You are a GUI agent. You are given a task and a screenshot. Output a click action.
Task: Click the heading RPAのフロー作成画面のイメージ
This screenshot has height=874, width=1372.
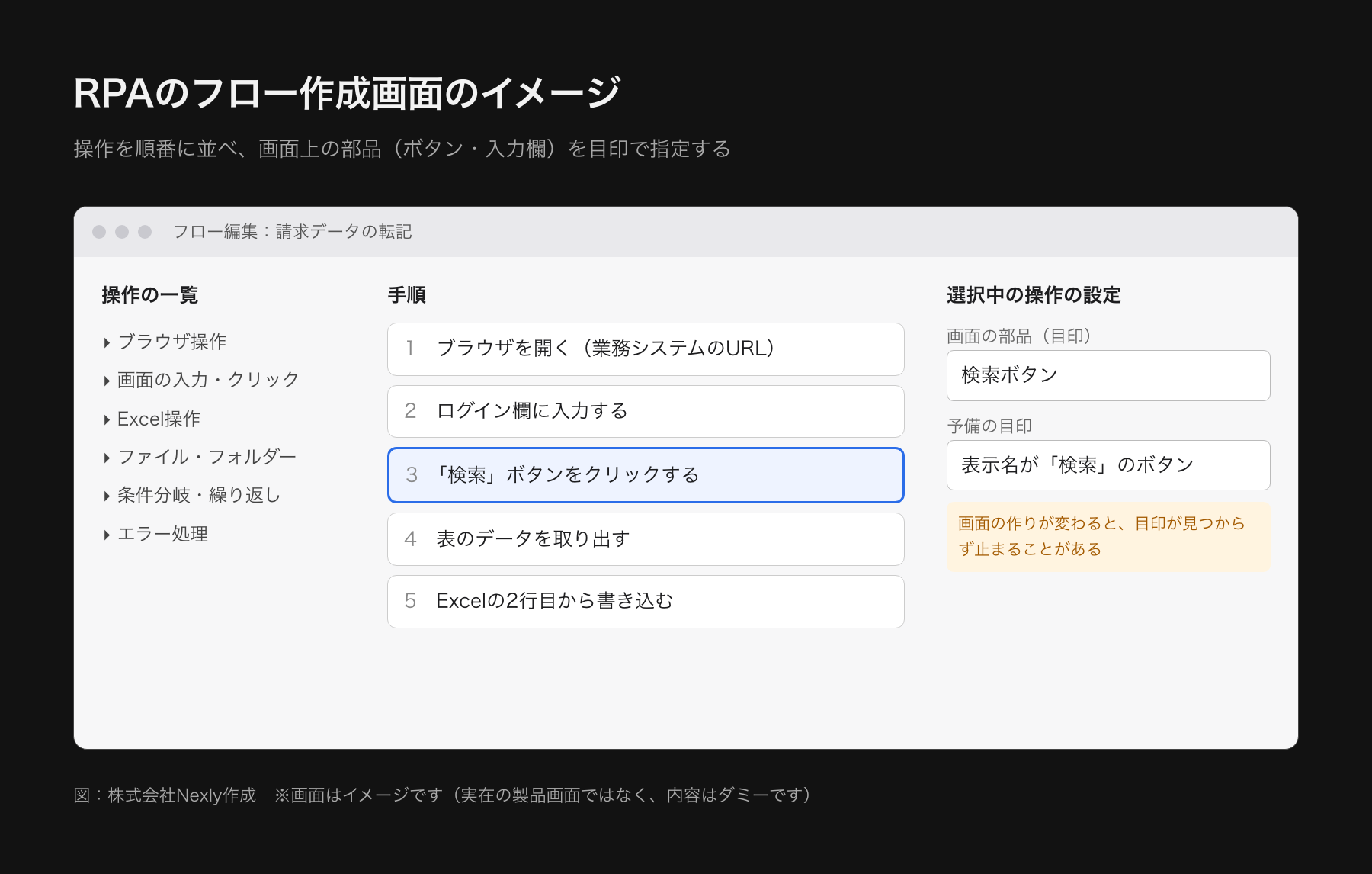pos(347,93)
